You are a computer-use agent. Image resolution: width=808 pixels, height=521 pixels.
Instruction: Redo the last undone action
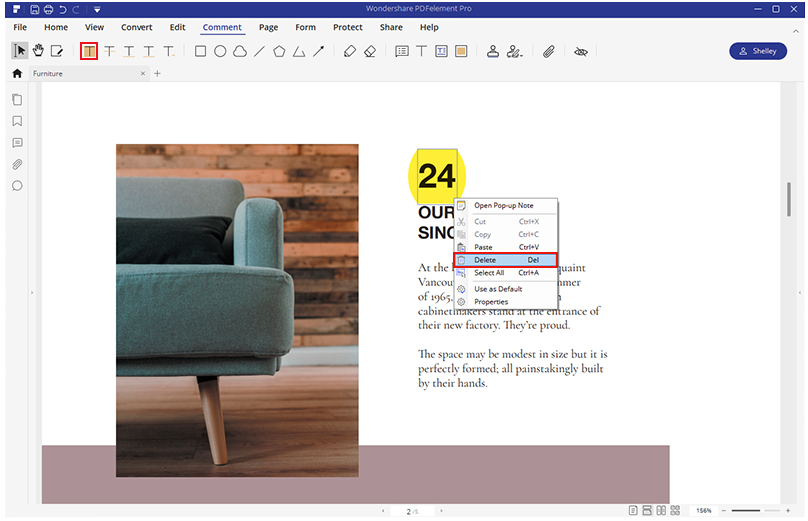pyautogui.click(x=76, y=9)
